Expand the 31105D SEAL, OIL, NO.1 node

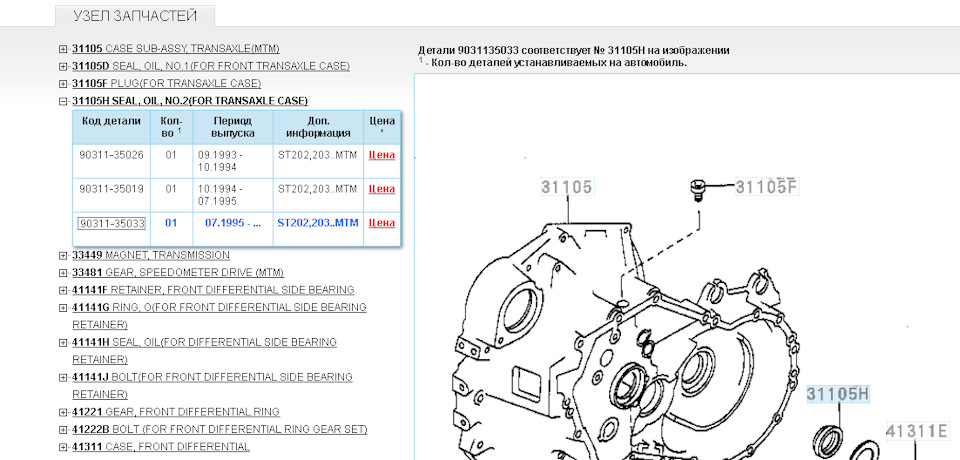pyautogui.click(x=63, y=66)
